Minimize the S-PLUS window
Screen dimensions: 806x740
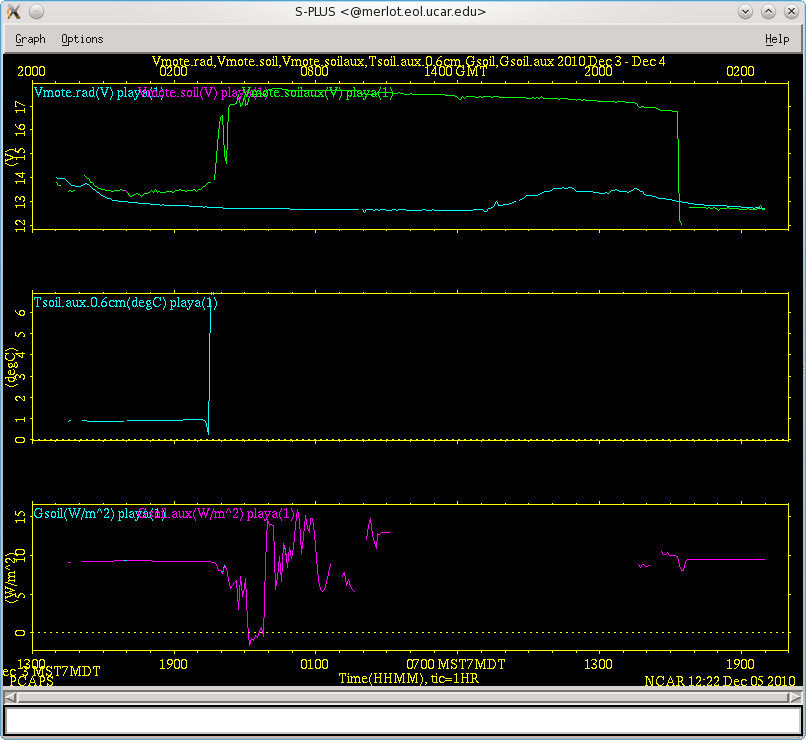pyautogui.click(x=746, y=11)
